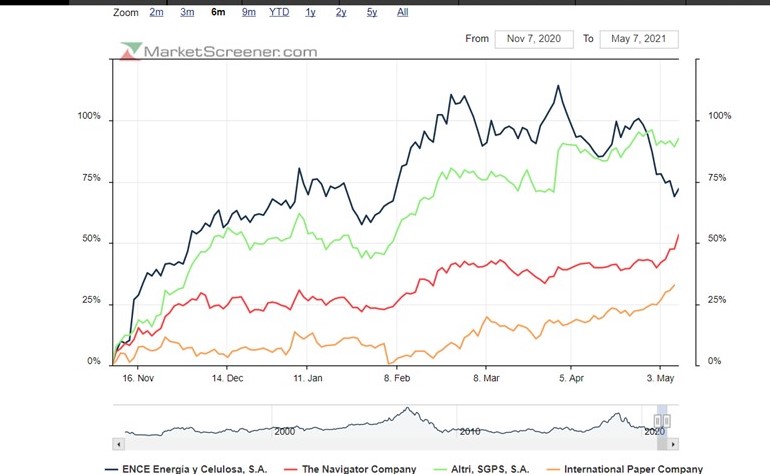This screenshot has width=770, height=474.
Task: Click the 5. Apr x-axis label
Action: pyautogui.click(x=571, y=378)
